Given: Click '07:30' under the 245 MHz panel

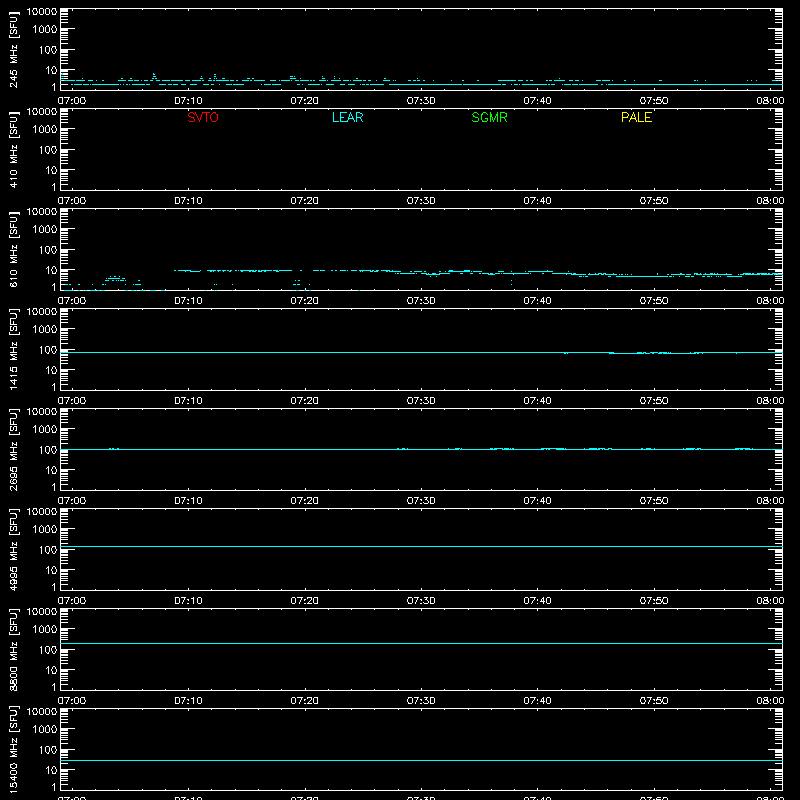Looking at the screenshot, I should pos(421,101).
